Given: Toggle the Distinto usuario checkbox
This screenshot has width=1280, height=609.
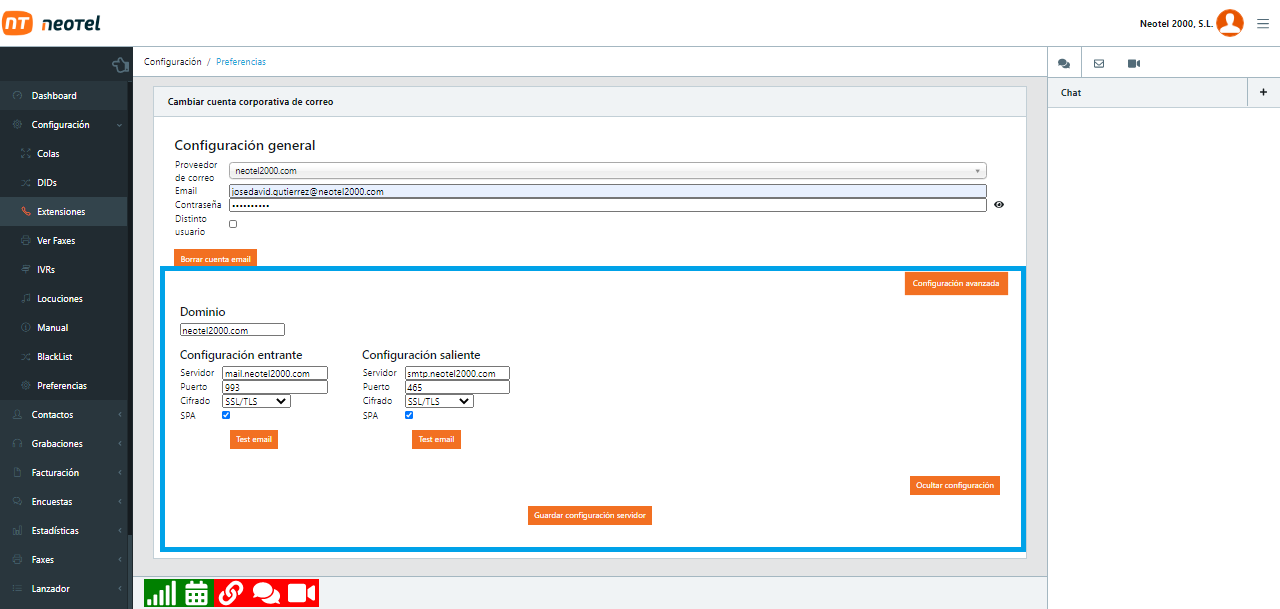Looking at the screenshot, I should pos(233,224).
